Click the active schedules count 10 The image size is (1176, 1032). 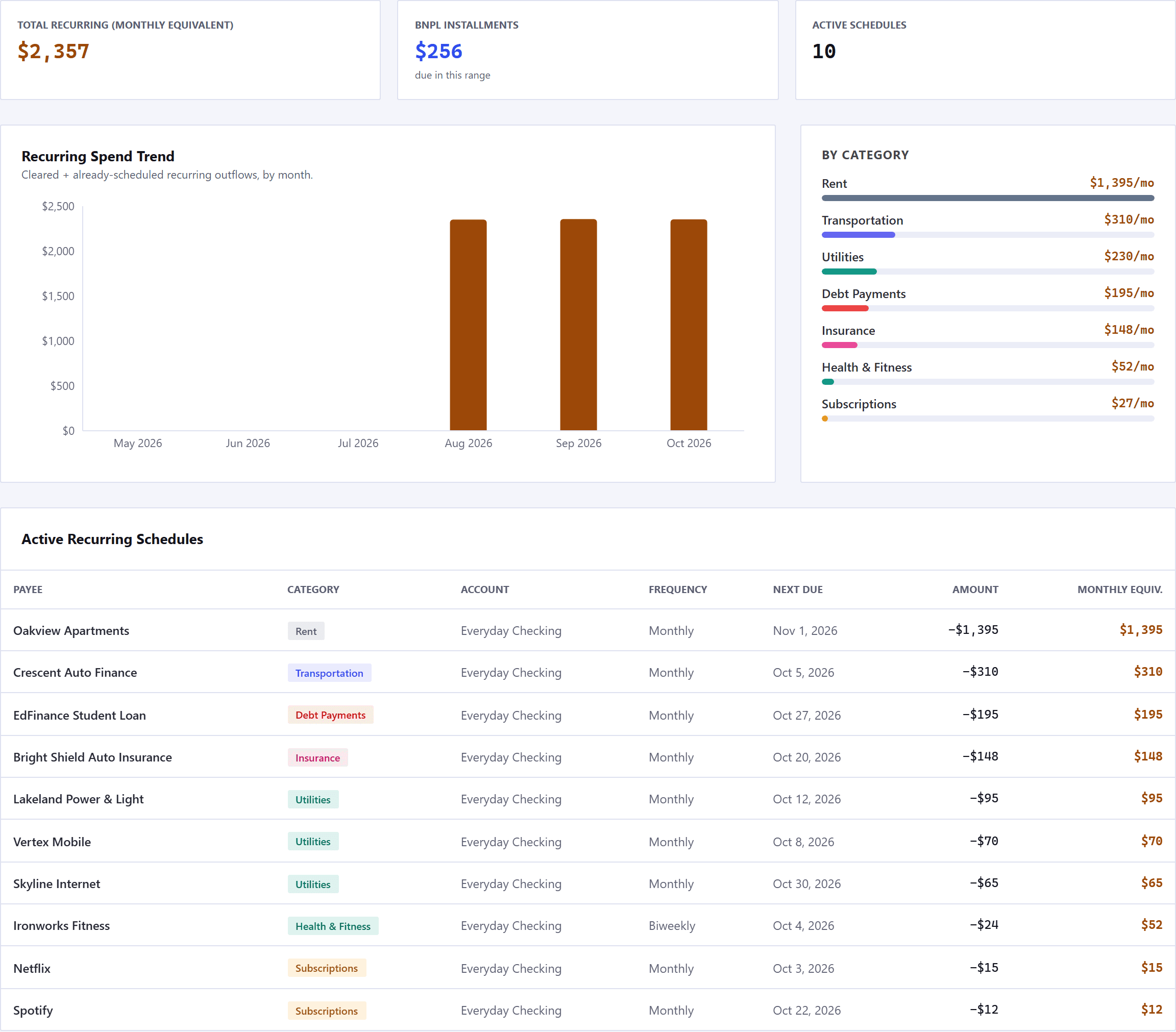pyautogui.click(x=824, y=51)
